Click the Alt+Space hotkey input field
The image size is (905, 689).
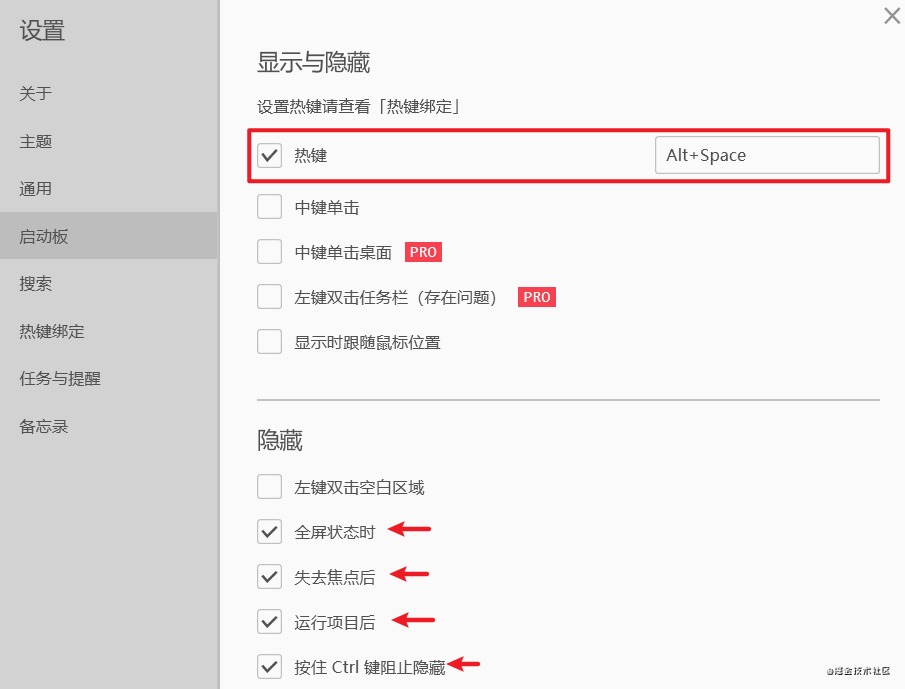point(767,155)
